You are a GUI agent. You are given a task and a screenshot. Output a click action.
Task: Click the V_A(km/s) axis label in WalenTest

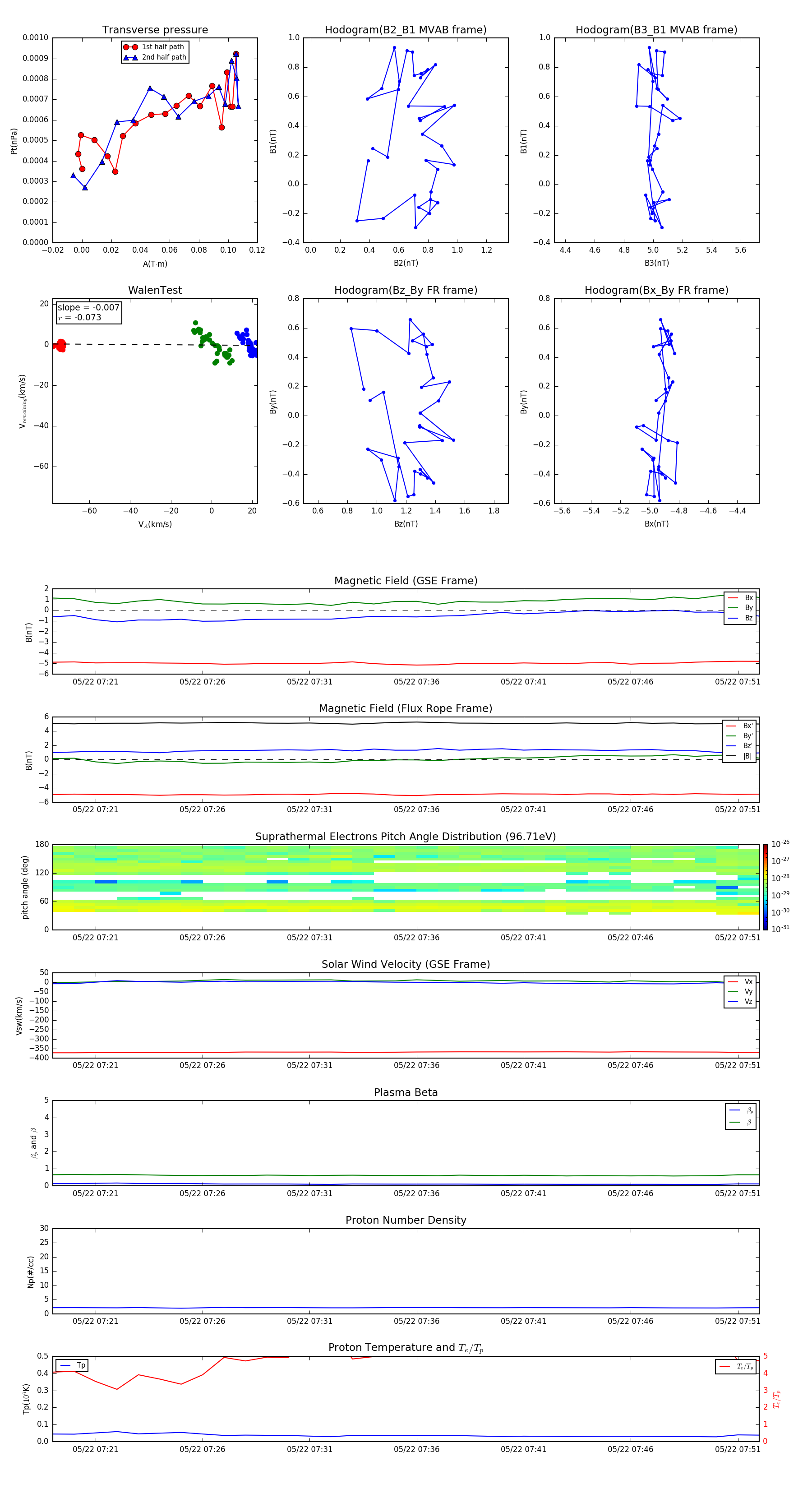(x=155, y=524)
